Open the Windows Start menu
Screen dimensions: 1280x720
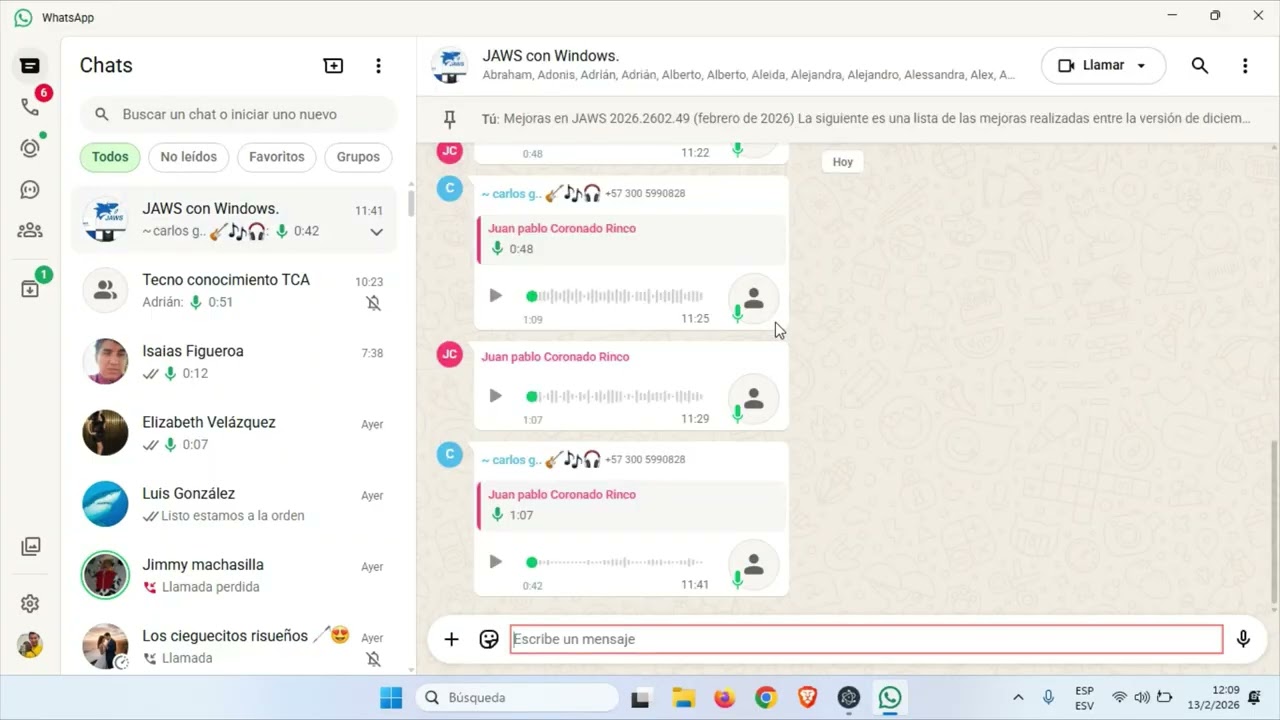391,698
